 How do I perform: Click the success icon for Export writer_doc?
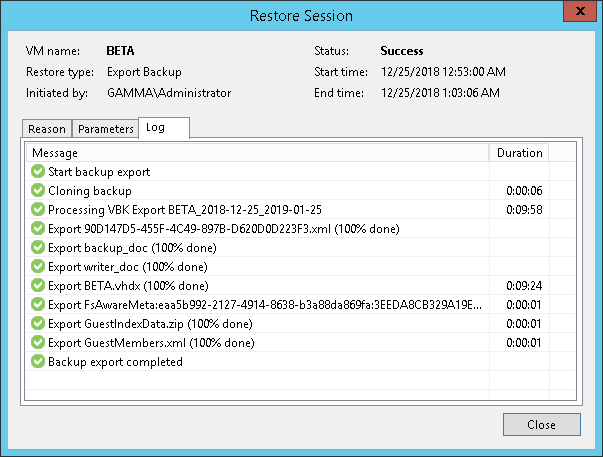coord(38,267)
